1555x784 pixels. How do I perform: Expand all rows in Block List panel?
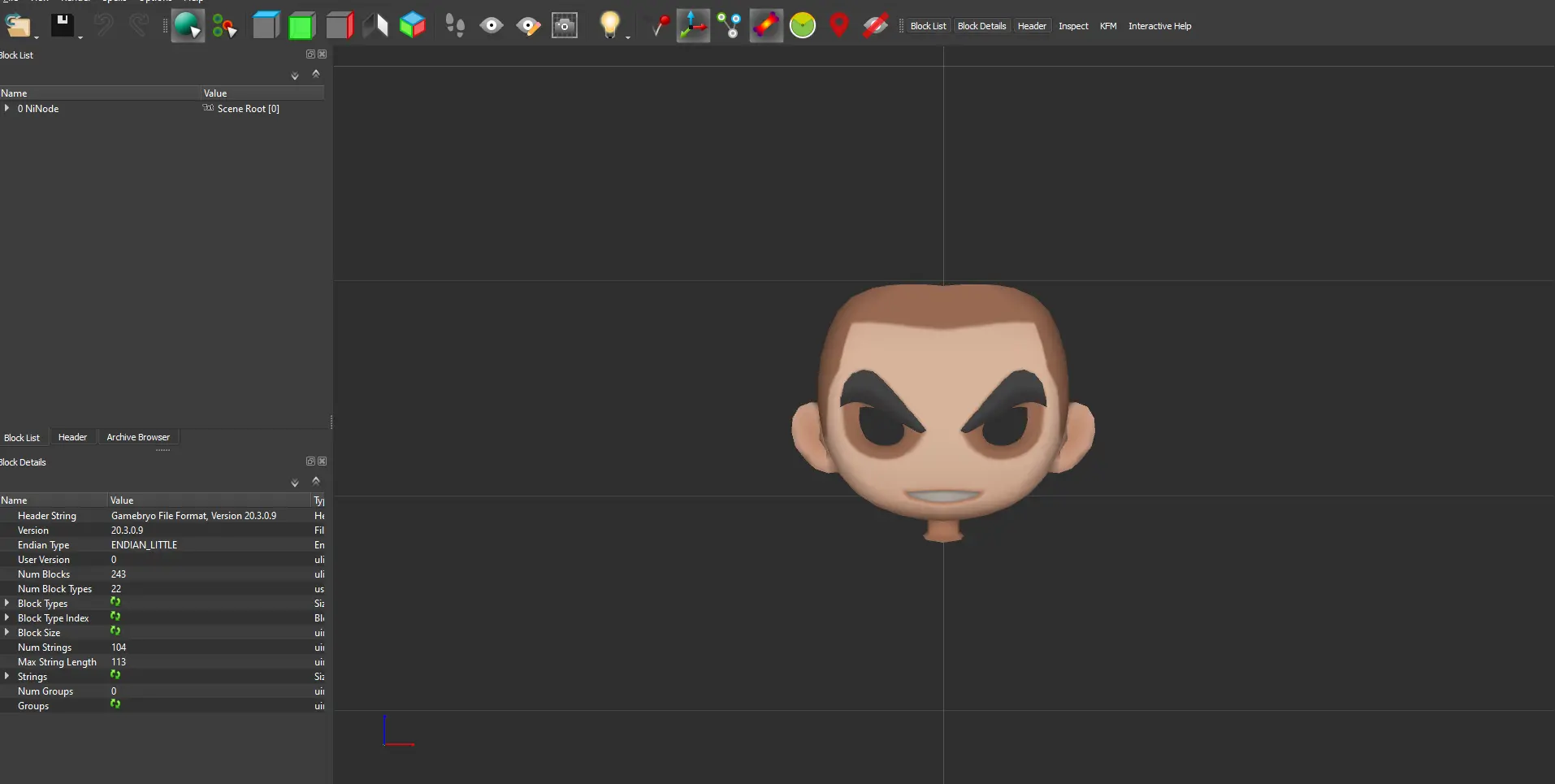point(295,76)
